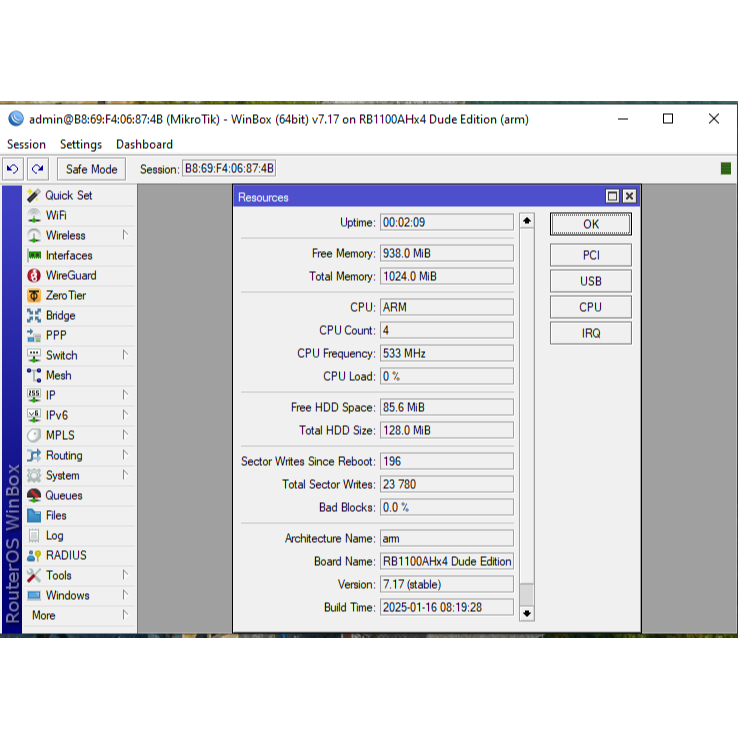Click the PCI button
Image resolution: width=738 pixels, height=738 pixels.
click(590, 255)
